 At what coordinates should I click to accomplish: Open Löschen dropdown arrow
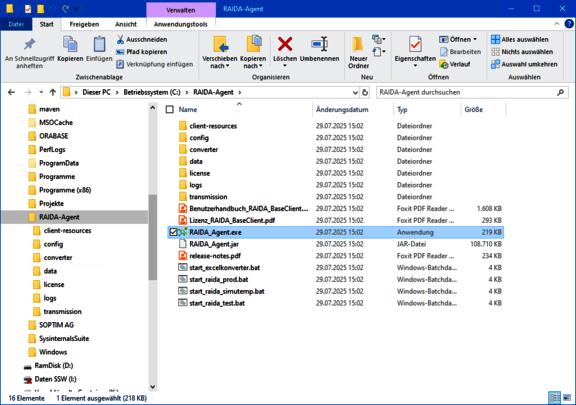(x=285, y=66)
